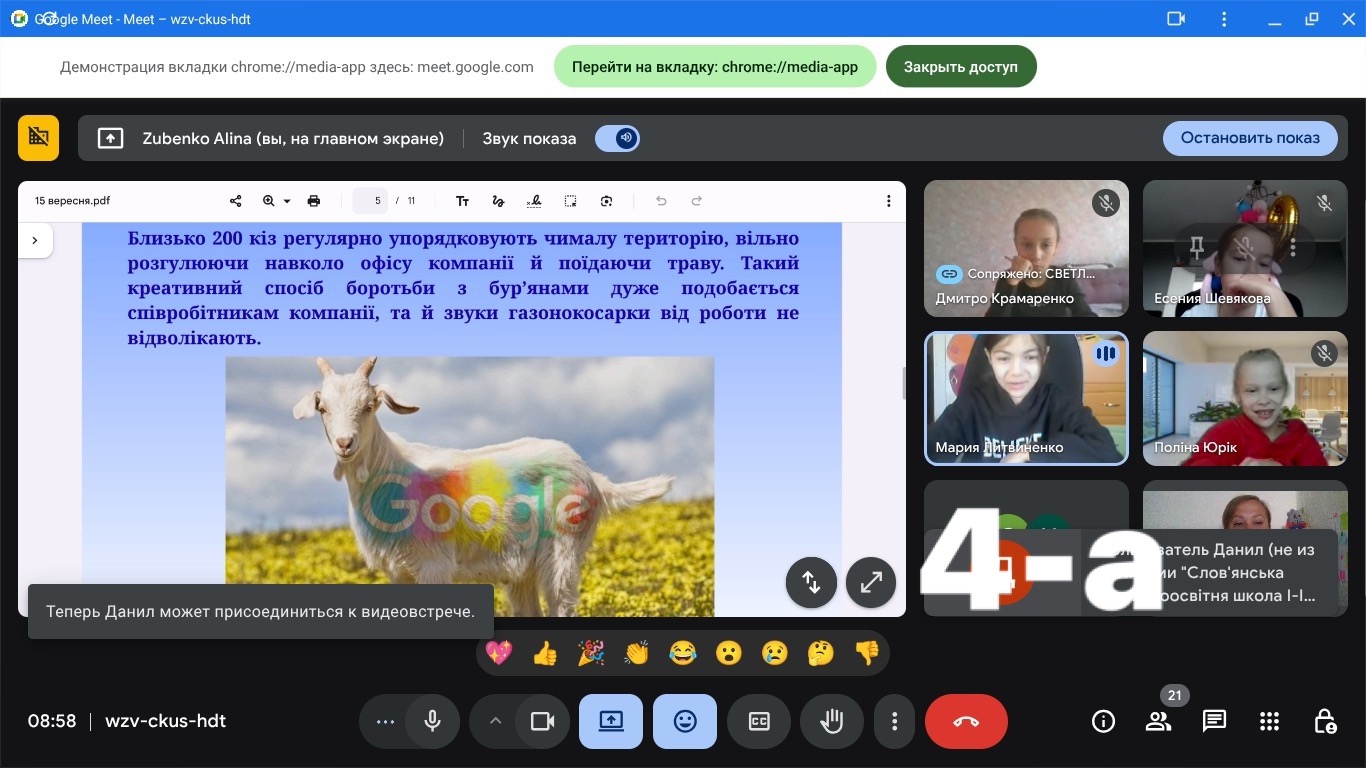
Task: Click Поліна Юрік's video tile
Action: pyautogui.click(x=1245, y=398)
